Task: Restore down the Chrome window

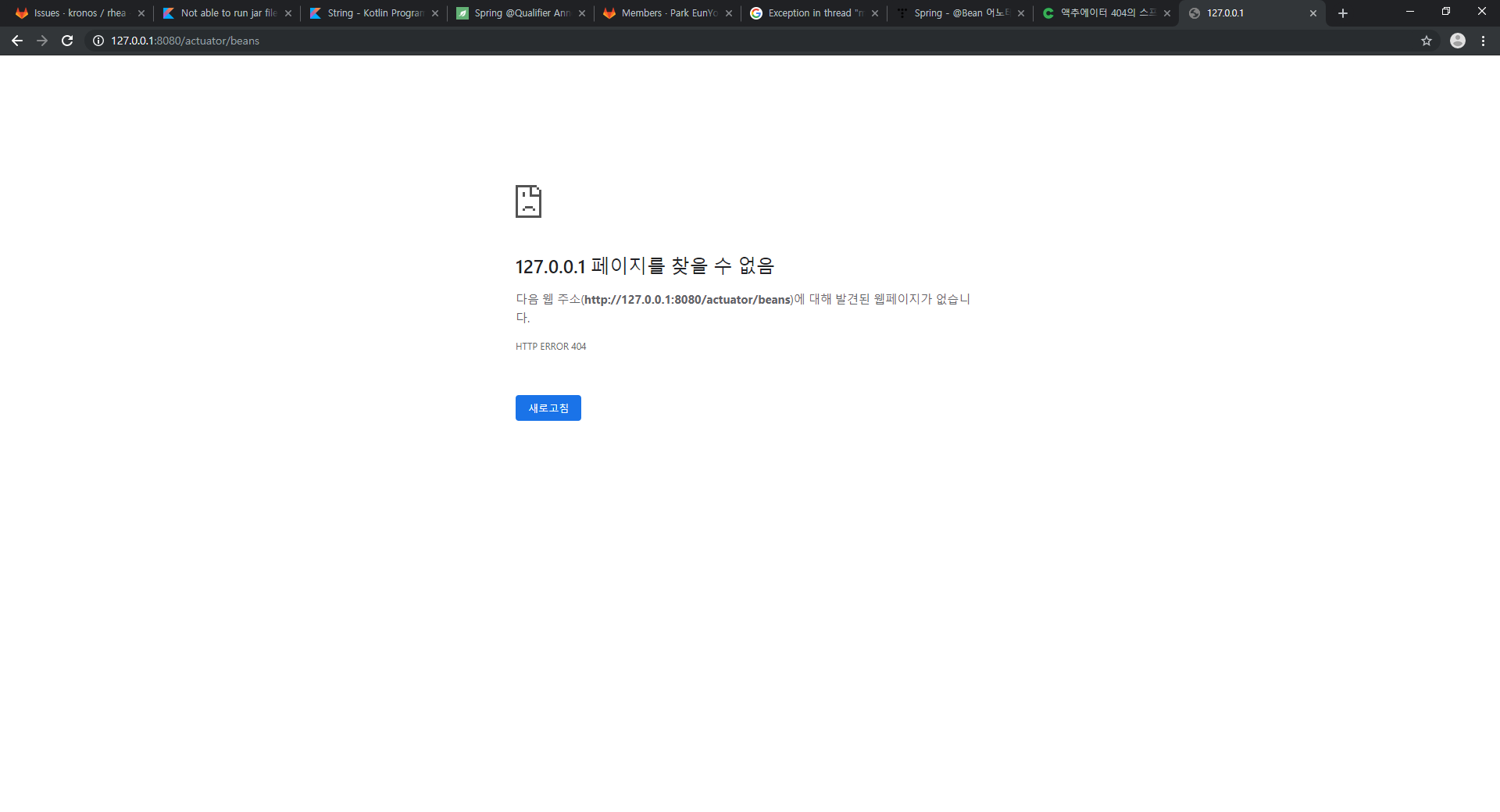Action: 1446,12
